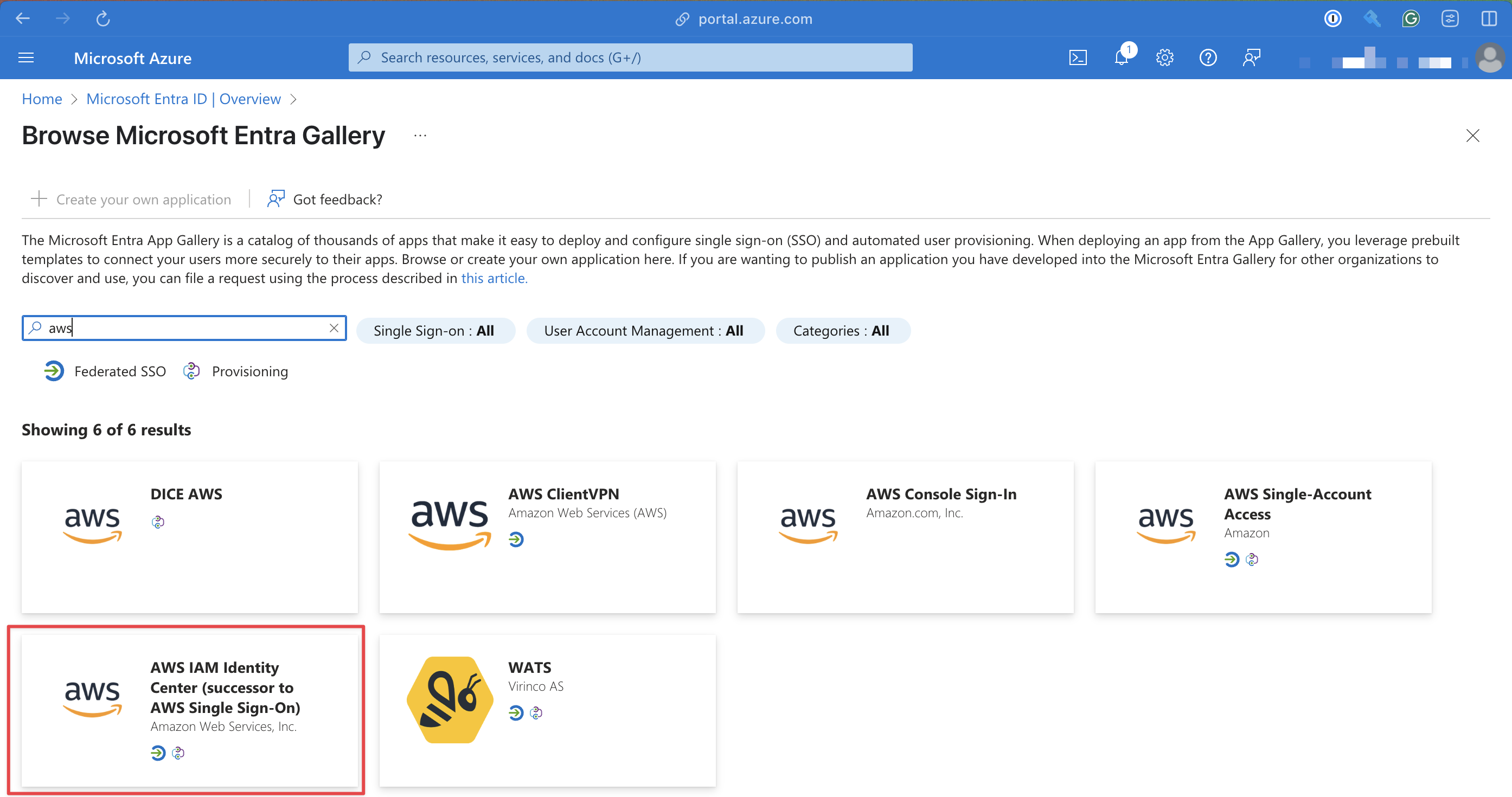The image size is (1512, 797).
Task: Click federated SSO icon on AWS Single-Account Access card
Action: 1232,560
